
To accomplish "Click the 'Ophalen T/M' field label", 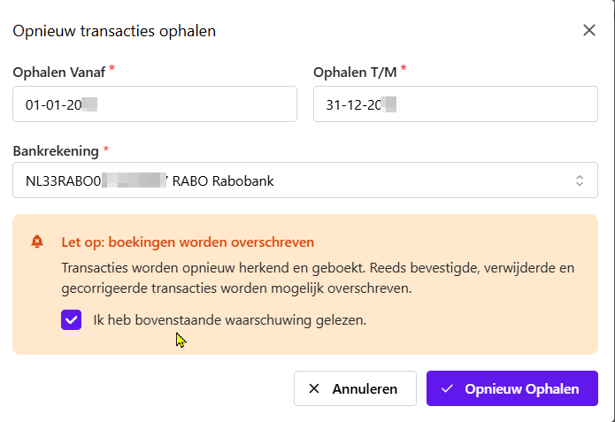I will (x=355, y=72).
